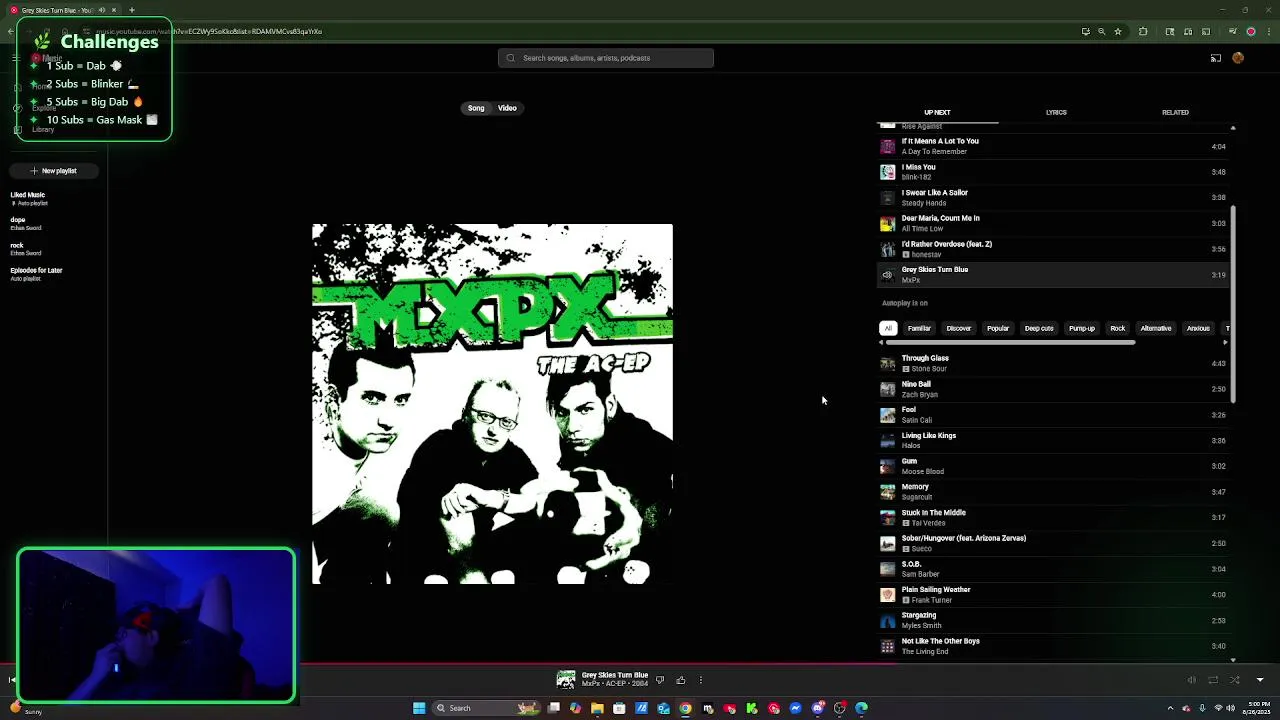Click the song progress bar
Viewport: 1280px width, 720px height.
coord(640,663)
